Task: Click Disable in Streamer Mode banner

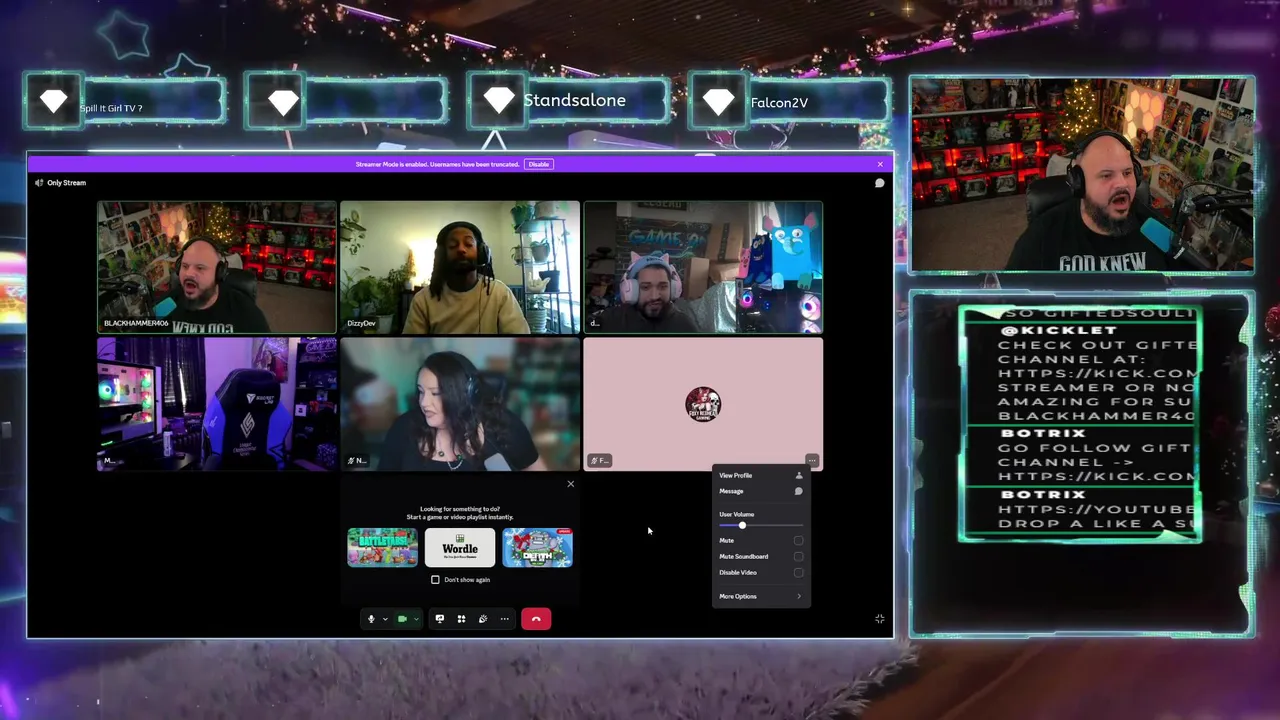Action: click(x=539, y=164)
